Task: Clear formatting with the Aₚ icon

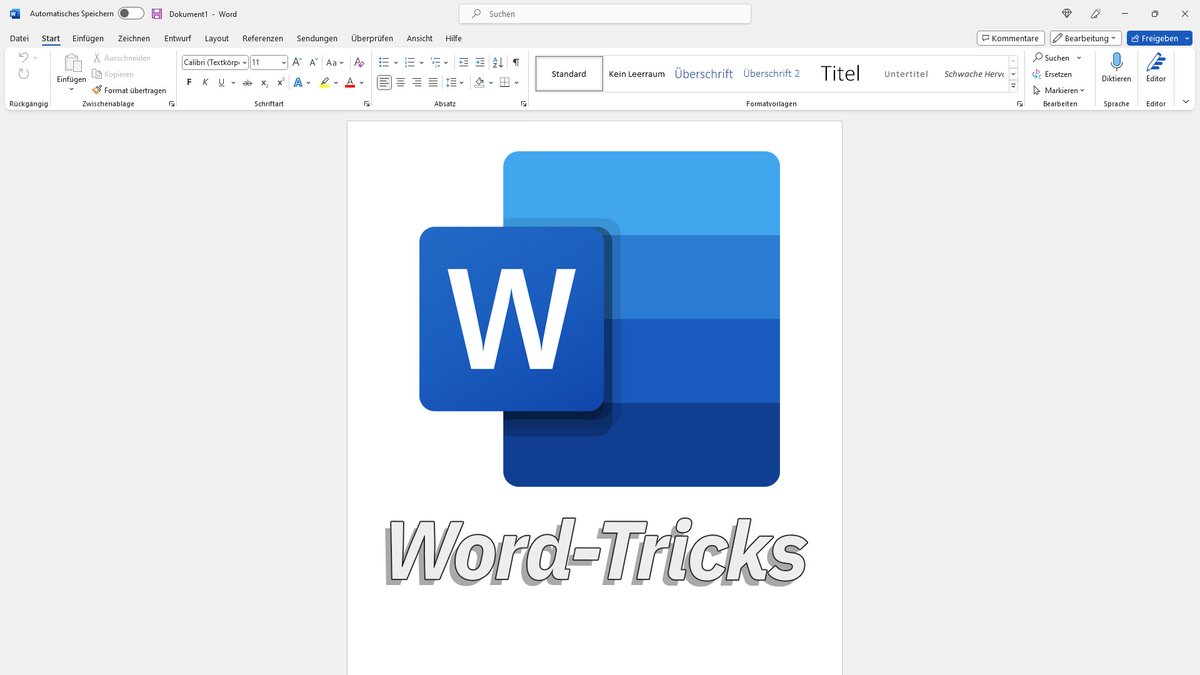Action: (x=358, y=62)
